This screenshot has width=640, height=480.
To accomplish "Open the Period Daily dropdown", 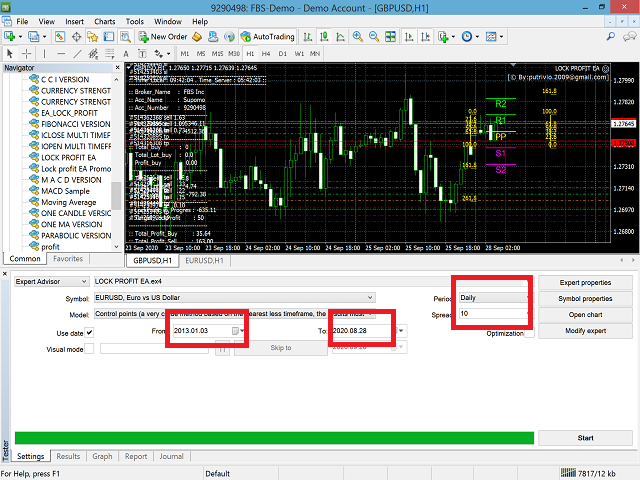I will pyautogui.click(x=495, y=298).
